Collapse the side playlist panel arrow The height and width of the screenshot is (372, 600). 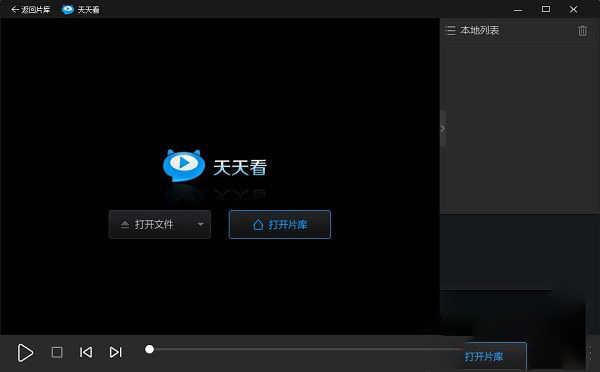[443, 129]
